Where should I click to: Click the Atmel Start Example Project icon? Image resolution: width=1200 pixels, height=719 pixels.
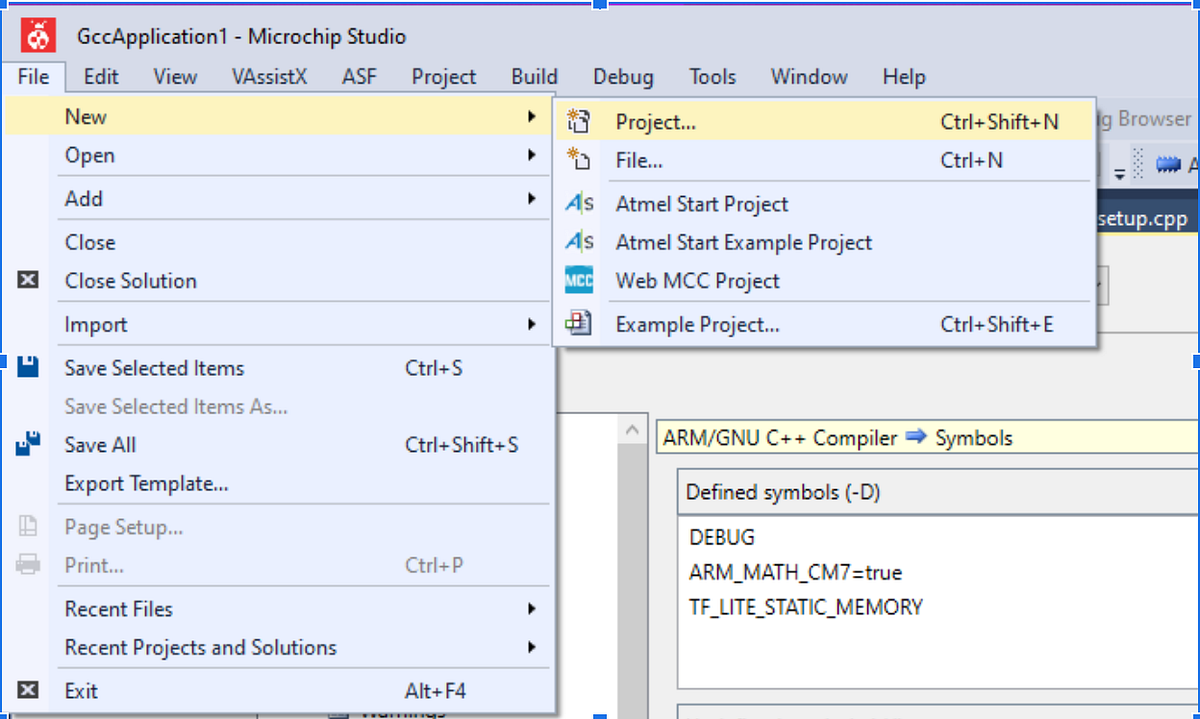pos(579,242)
